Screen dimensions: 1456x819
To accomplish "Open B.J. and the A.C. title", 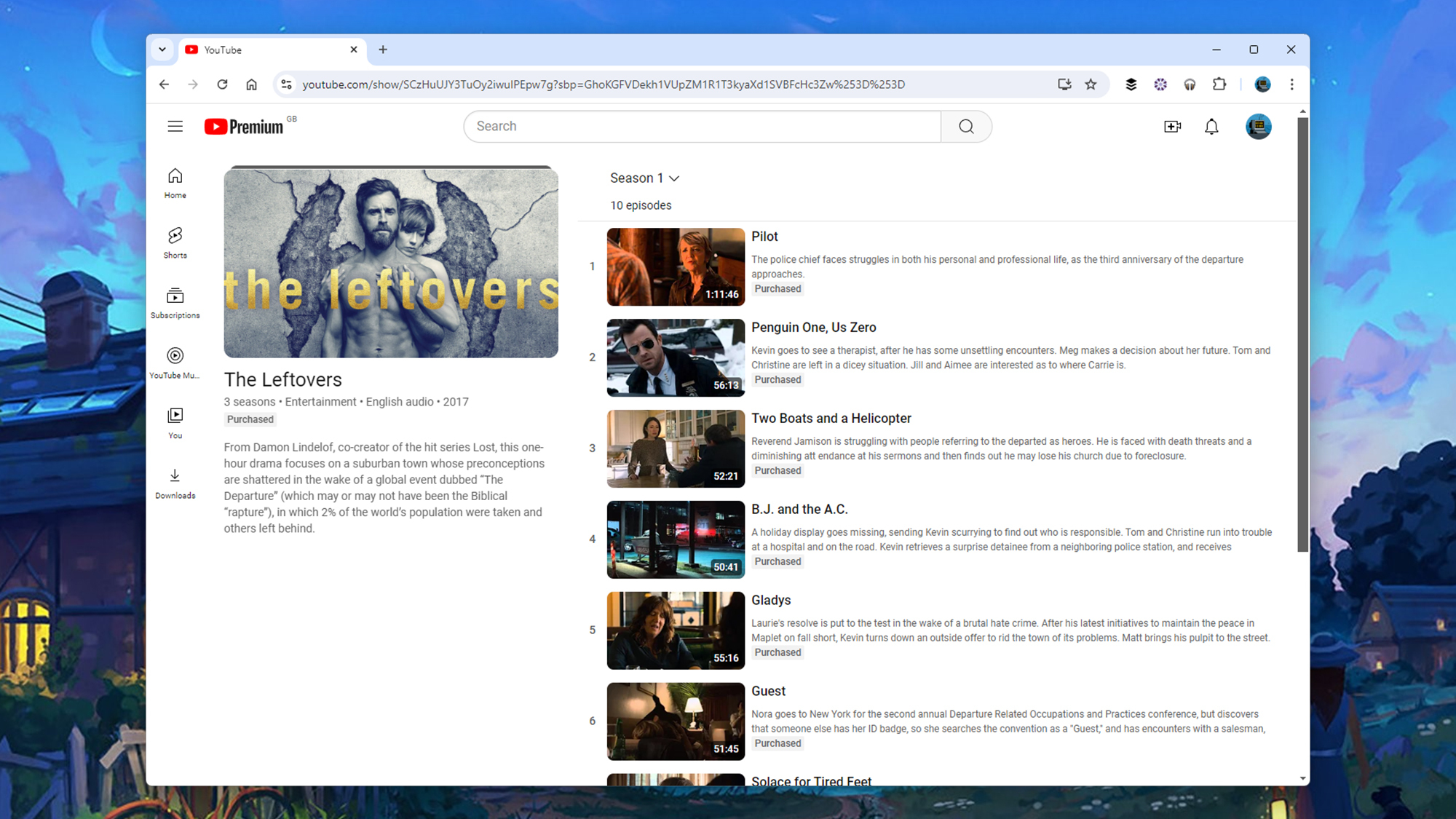I will [799, 510].
